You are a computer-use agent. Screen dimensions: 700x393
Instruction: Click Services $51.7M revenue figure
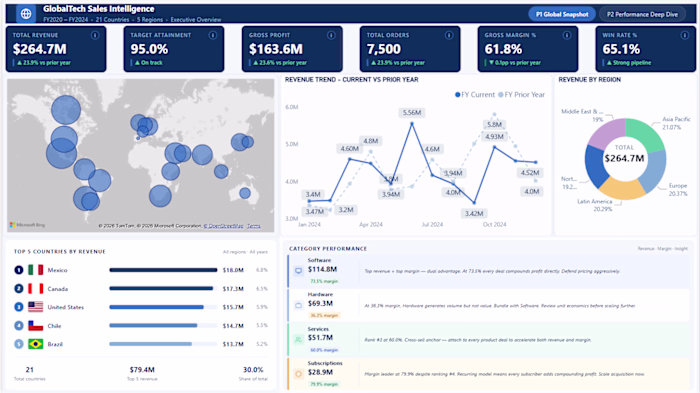(x=320, y=338)
